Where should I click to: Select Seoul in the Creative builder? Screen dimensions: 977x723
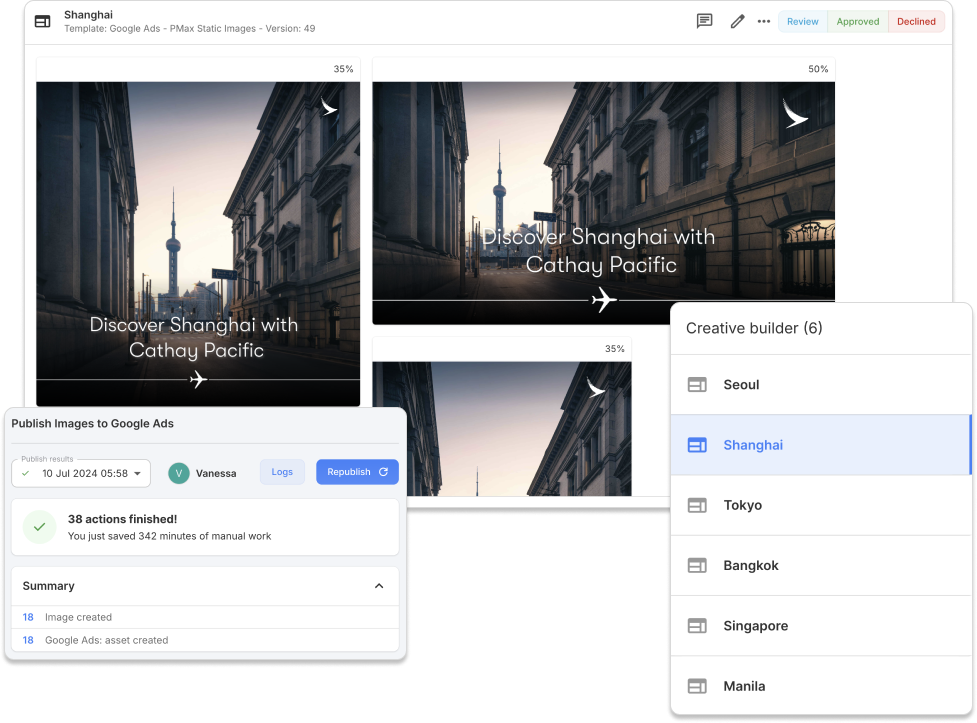coord(821,385)
